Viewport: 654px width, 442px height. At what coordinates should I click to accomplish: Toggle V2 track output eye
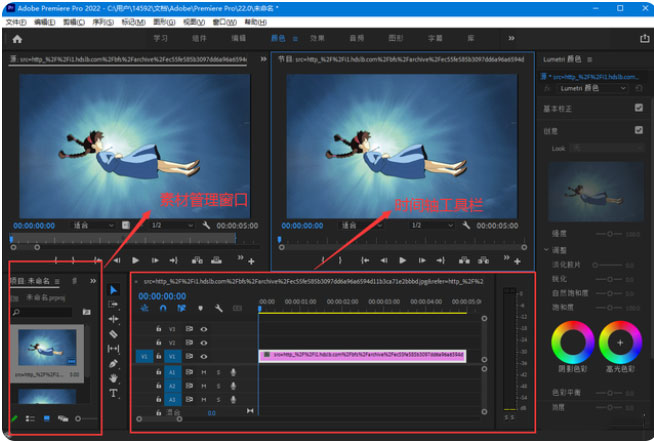coord(204,343)
